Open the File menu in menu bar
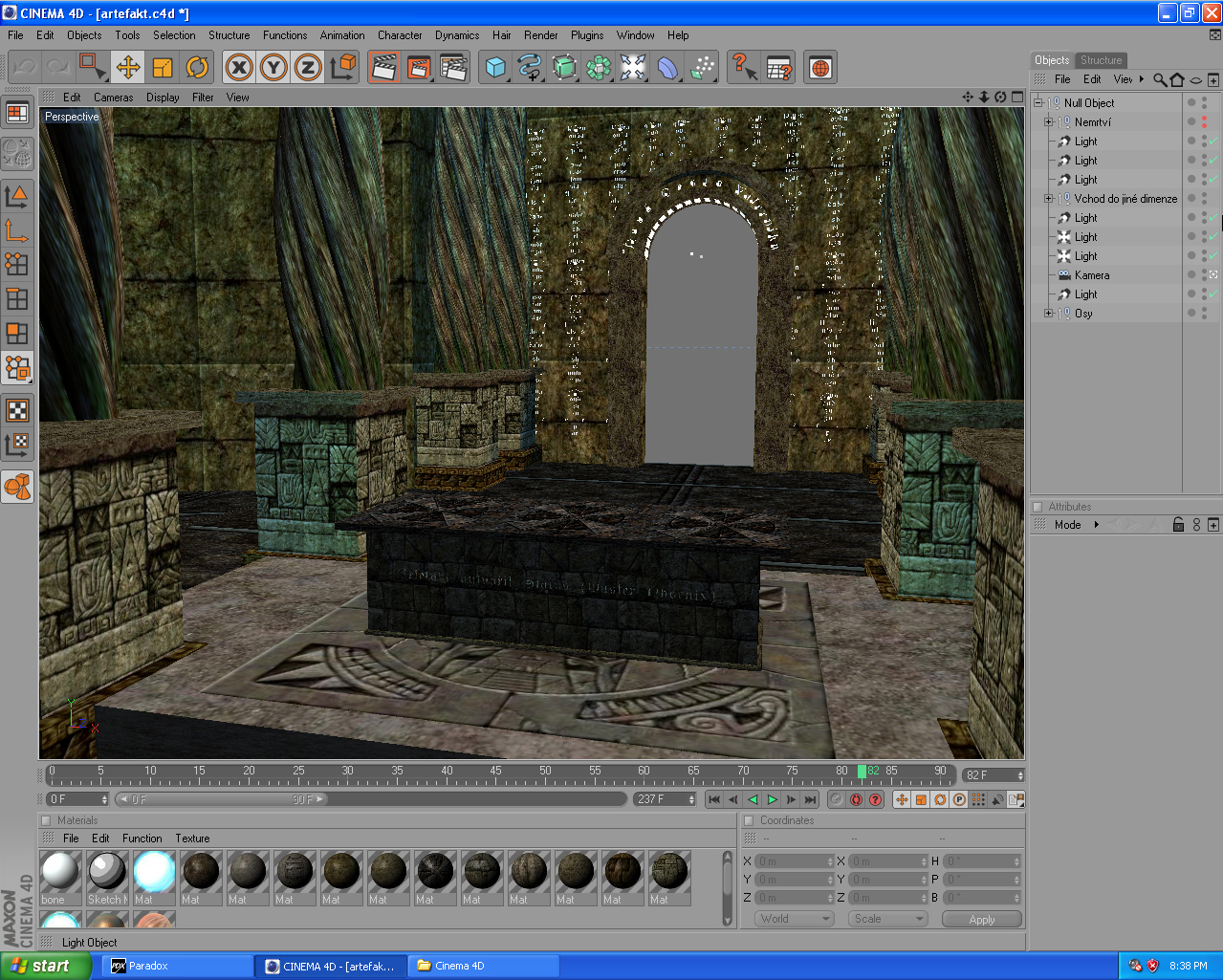This screenshot has width=1223, height=980. (x=15, y=35)
